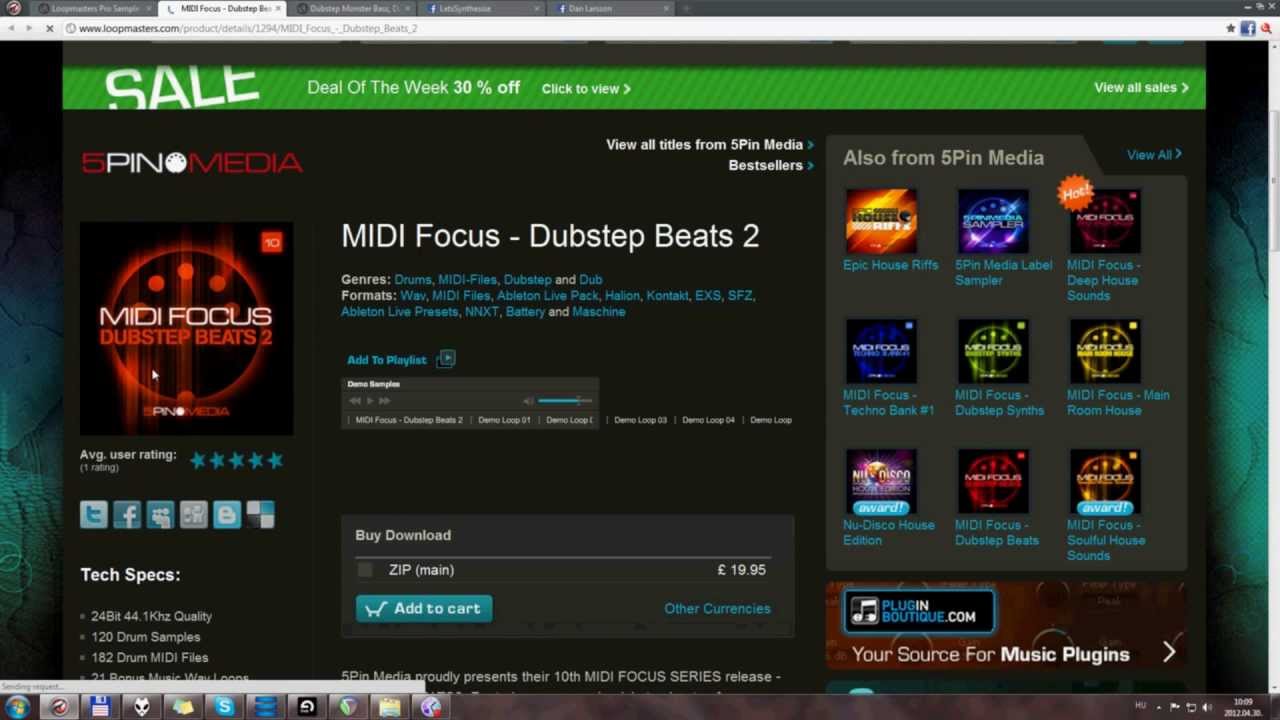Go forward with the browser arrow

[x=29, y=28]
